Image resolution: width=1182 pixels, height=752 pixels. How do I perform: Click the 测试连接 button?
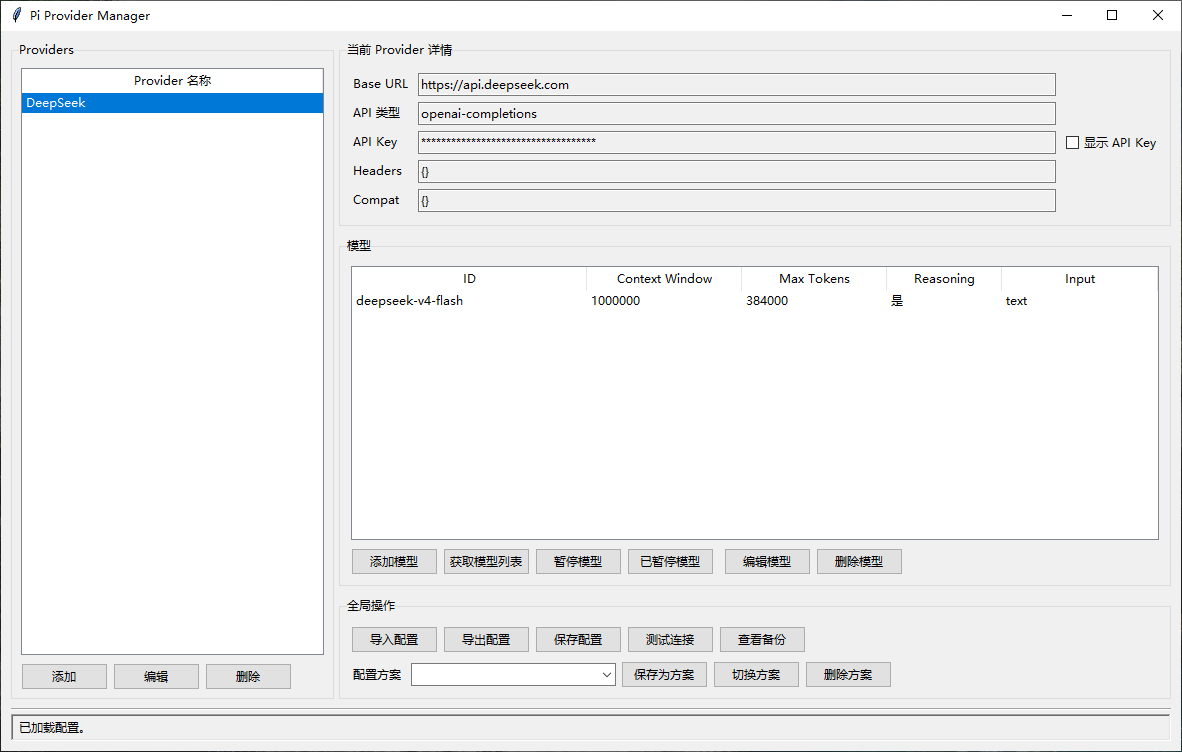click(x=670, y=640)
